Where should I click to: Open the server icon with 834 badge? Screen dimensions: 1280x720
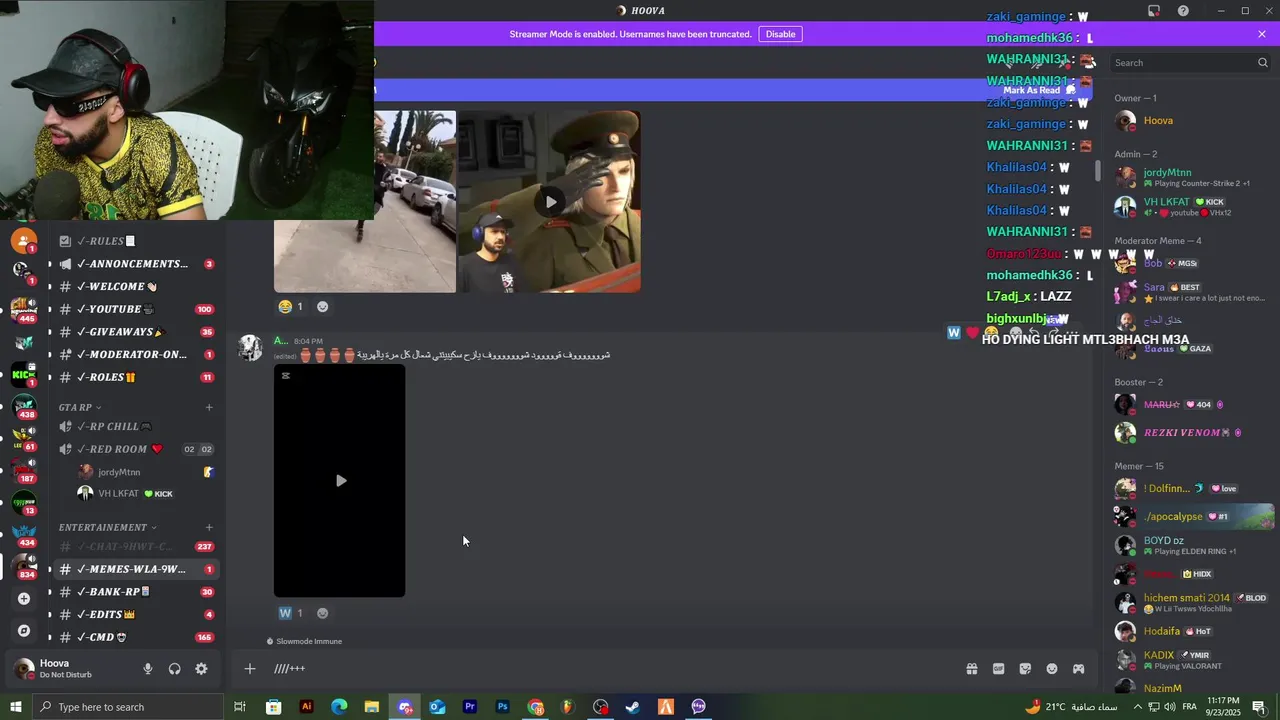click(24, 566)
